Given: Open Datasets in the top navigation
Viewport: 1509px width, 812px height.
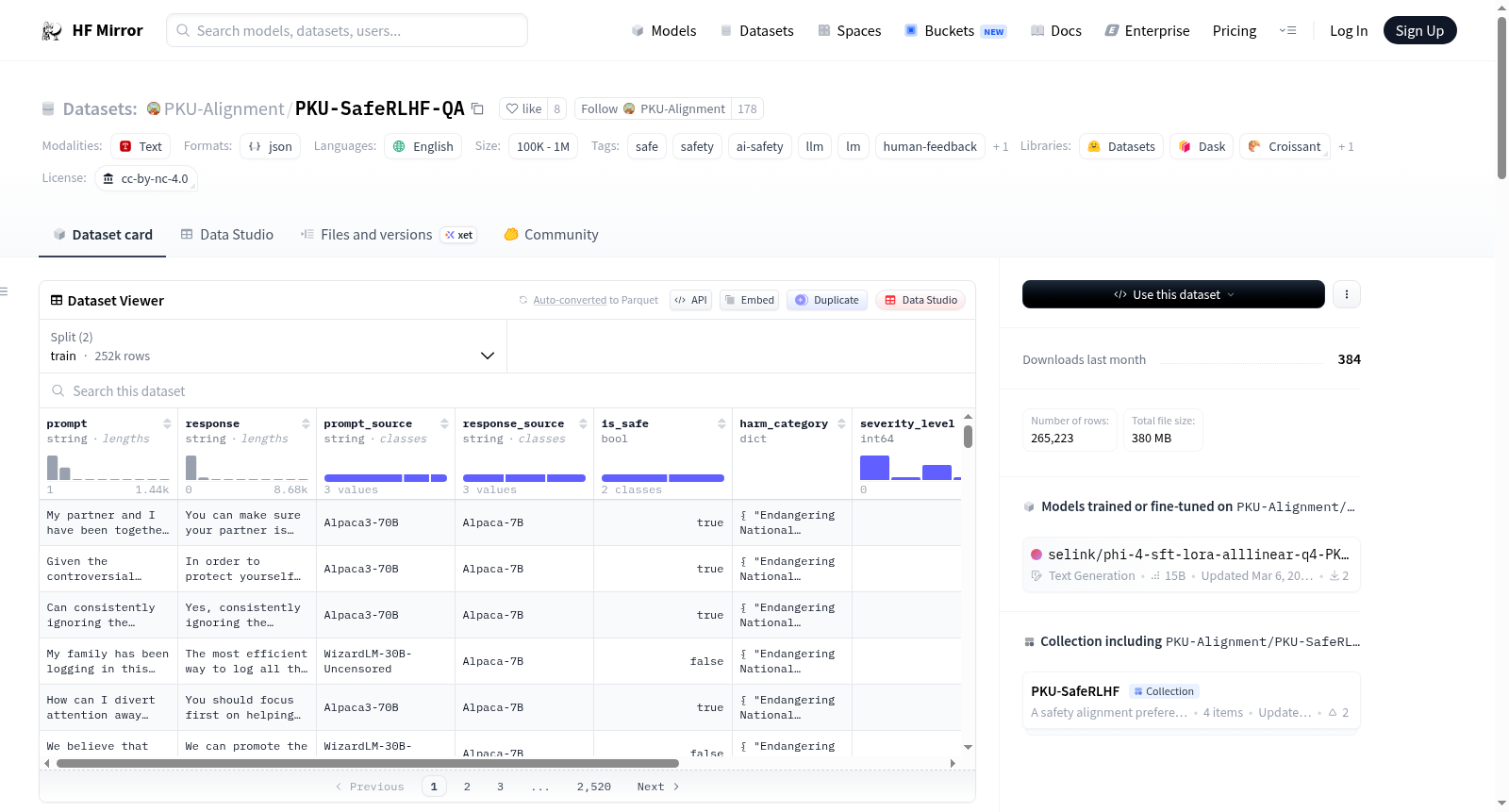Looking at the screenshot, I should point(756,30).
